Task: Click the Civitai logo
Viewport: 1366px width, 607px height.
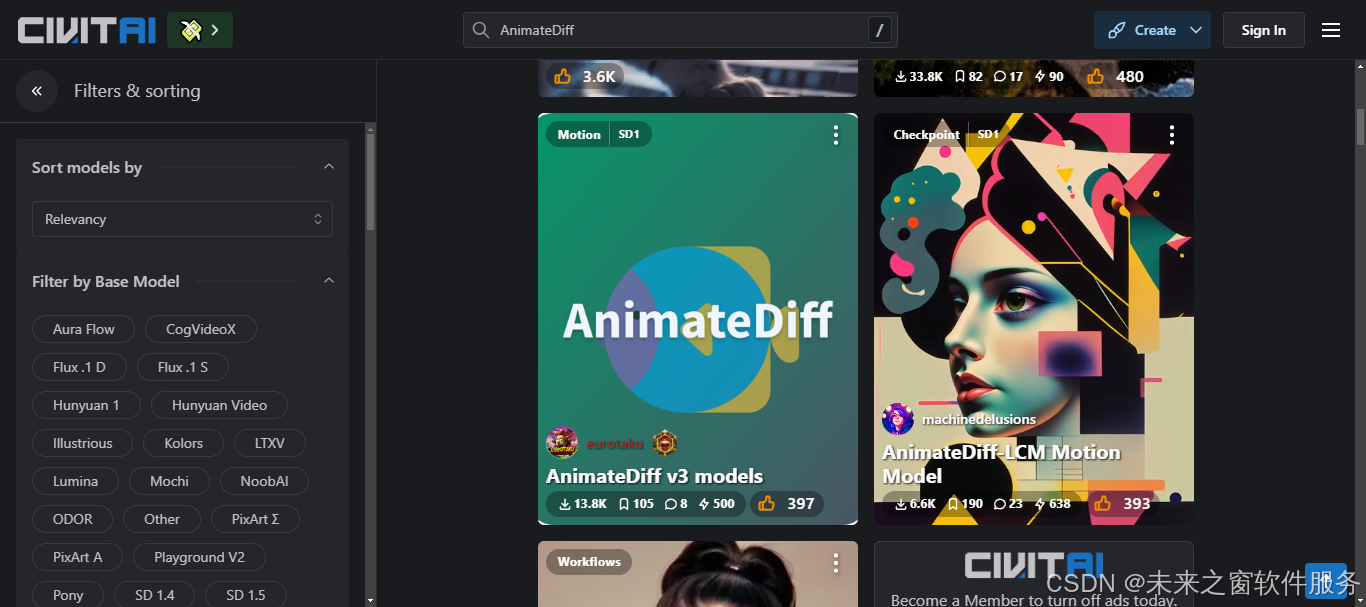Action: [x=86, y=30]
